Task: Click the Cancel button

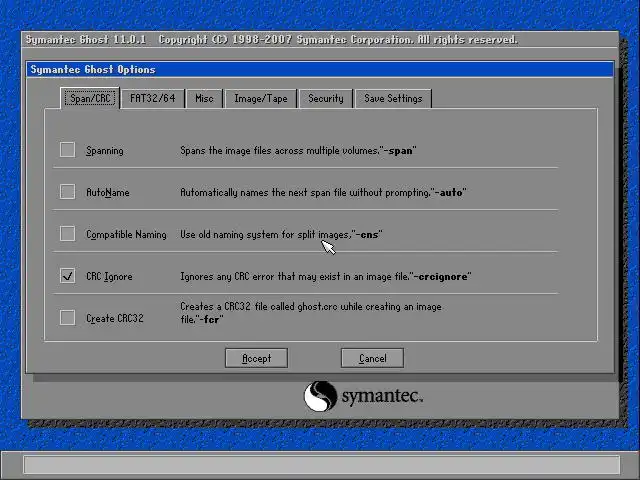Action: click(x=372, y=358)
